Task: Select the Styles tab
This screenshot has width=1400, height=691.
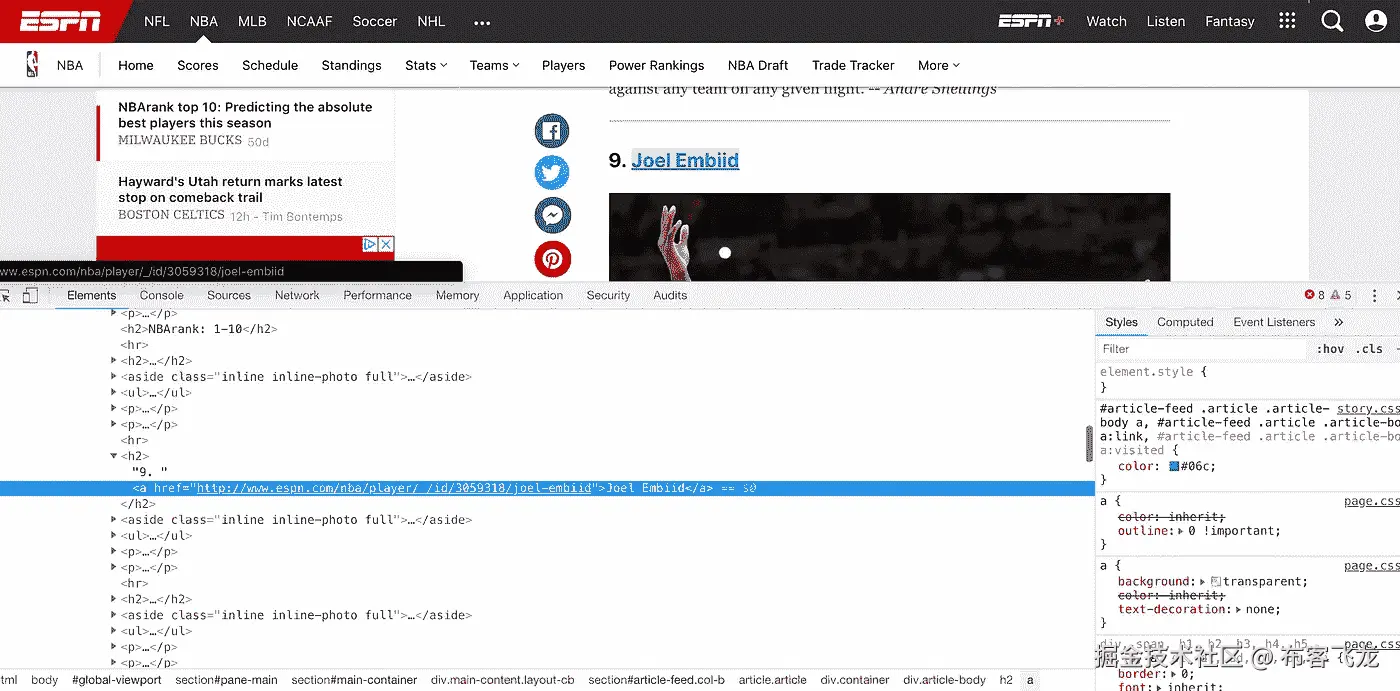Action: [x=1121, y=322]
